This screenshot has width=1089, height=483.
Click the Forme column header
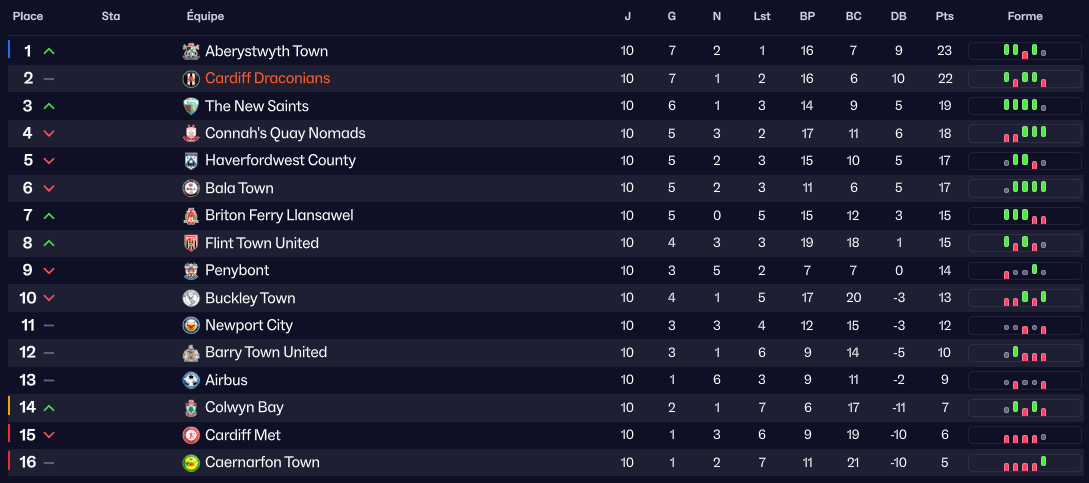coord(1025,16)
